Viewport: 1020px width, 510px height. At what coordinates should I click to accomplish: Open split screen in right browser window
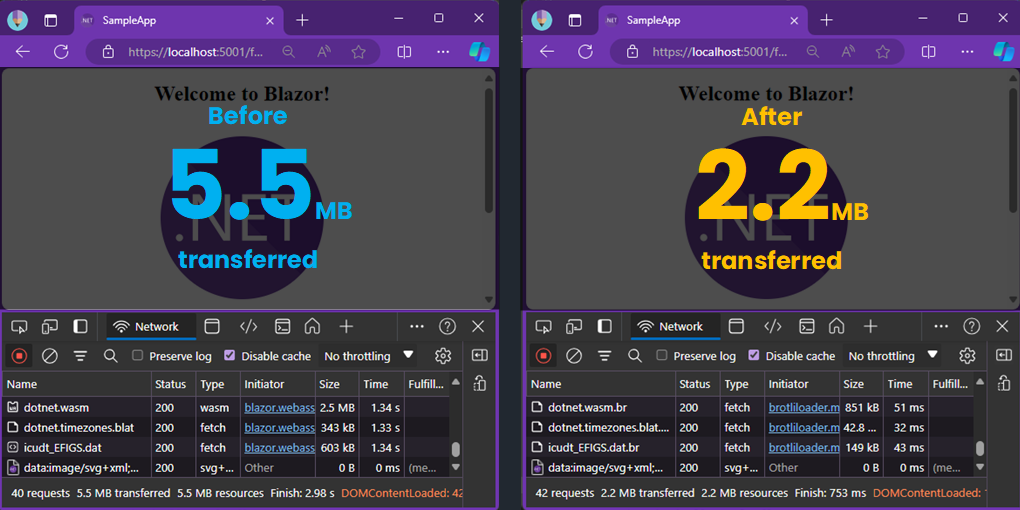tap(929, 52)
